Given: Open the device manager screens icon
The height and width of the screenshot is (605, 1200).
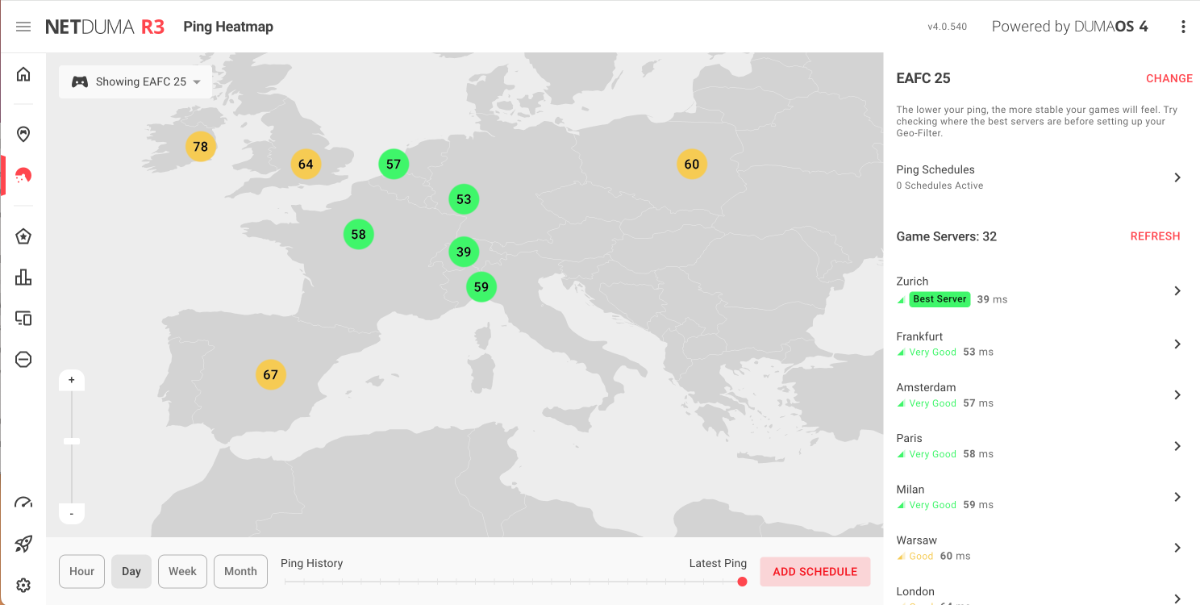Looking at the screenshot, I should [23, 318].
